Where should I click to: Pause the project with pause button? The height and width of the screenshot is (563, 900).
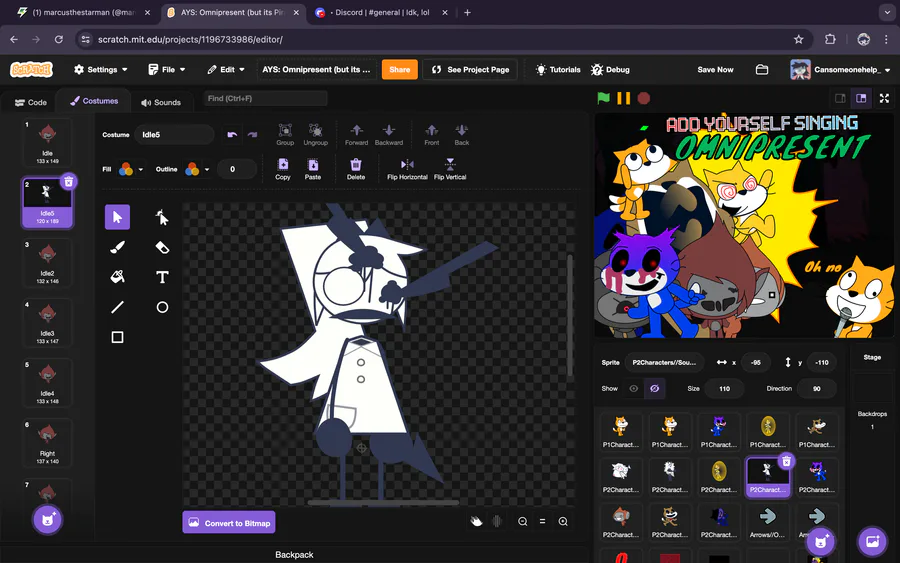[623, 98]
